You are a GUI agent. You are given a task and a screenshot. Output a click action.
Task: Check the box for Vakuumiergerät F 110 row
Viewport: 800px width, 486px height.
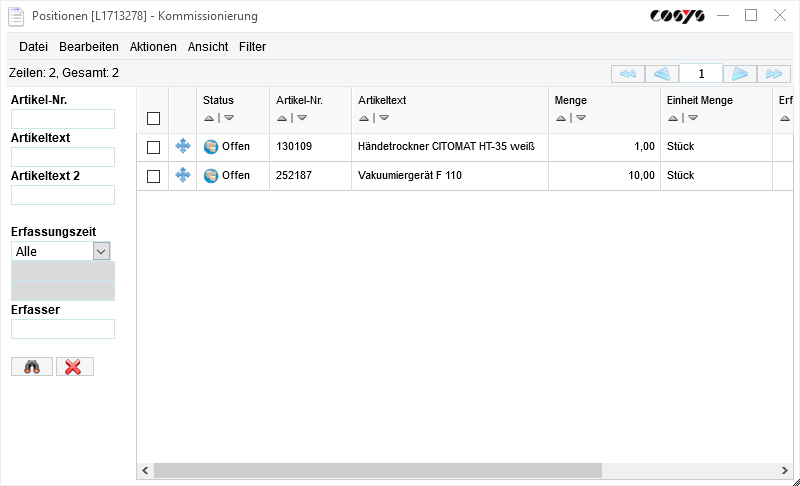[153, 176]
